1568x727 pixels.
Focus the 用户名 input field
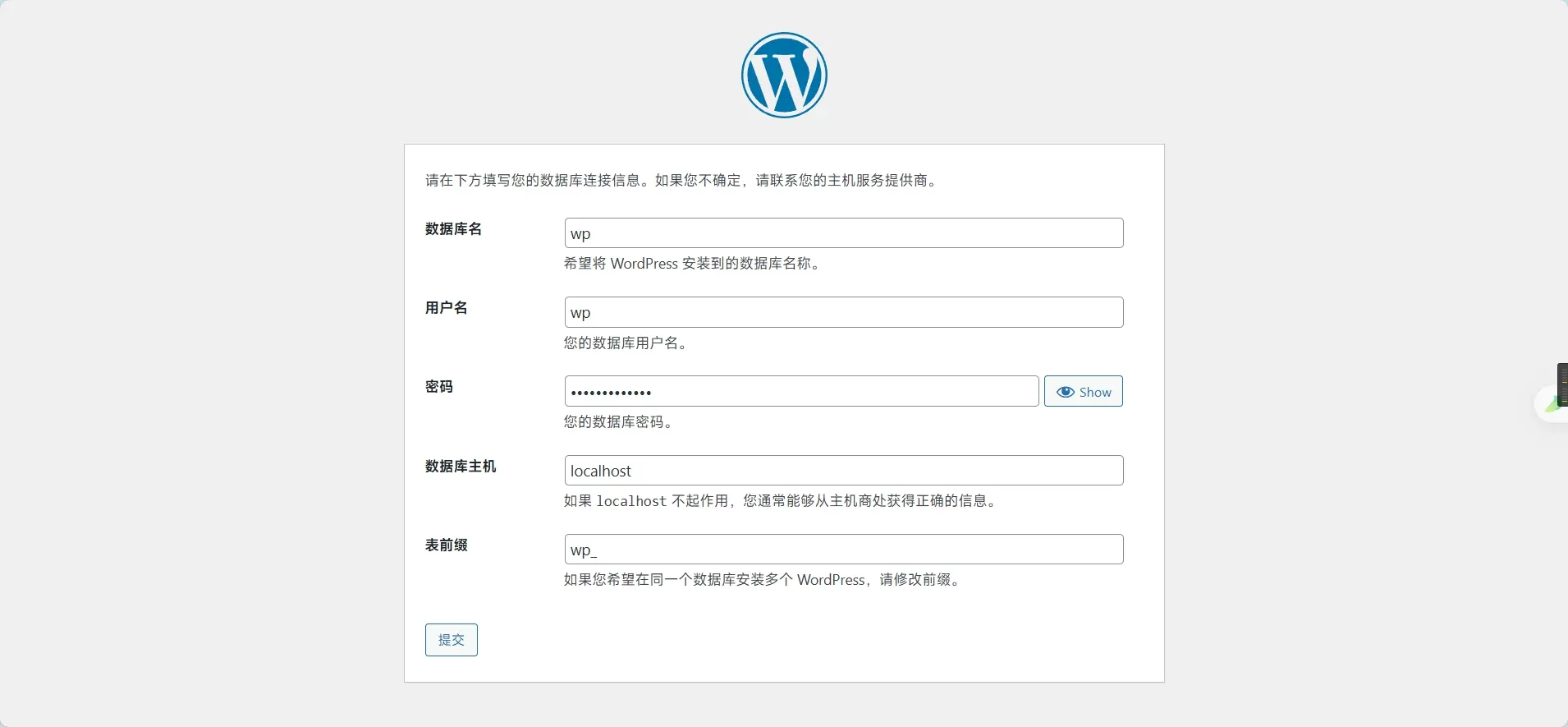844,312
